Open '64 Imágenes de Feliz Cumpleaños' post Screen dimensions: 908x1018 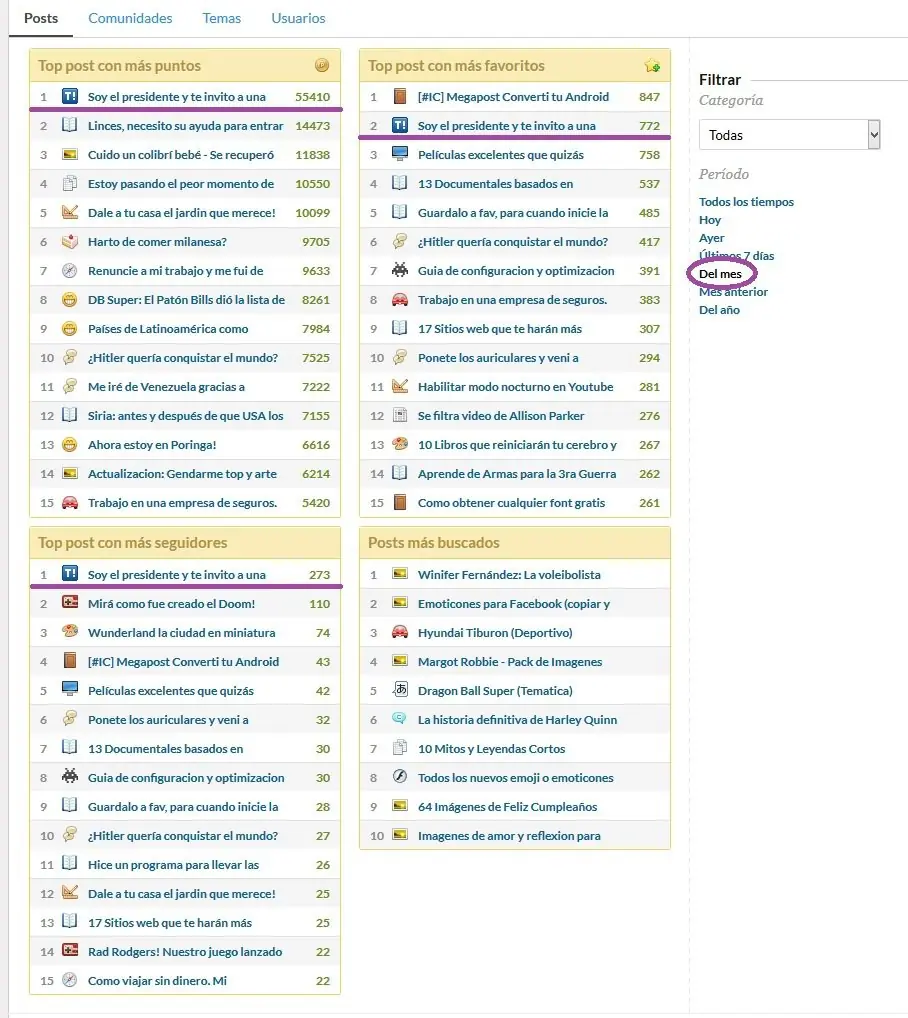point(508,807)
